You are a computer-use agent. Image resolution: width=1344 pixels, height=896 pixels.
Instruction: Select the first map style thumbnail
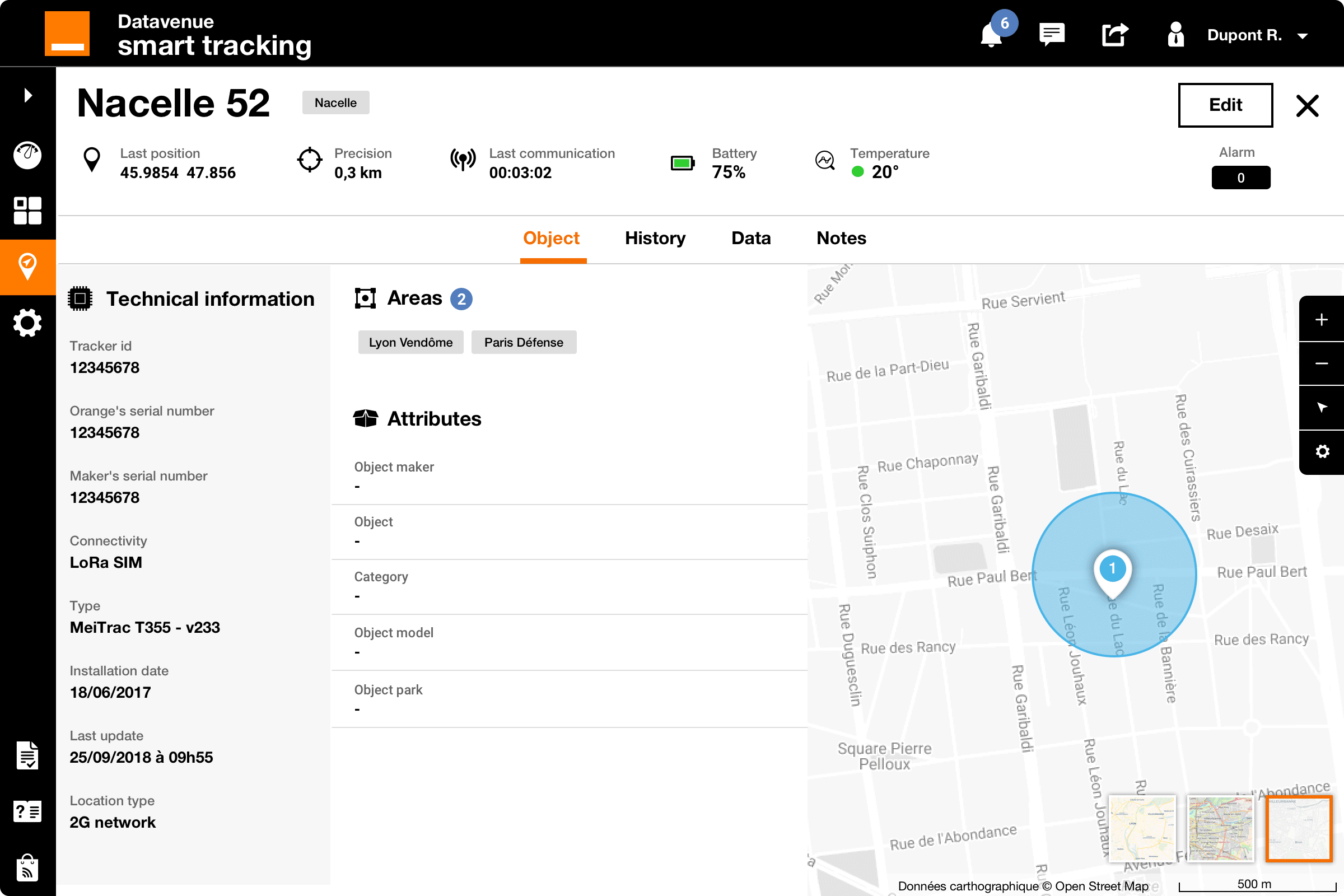tap(1142, 828)
